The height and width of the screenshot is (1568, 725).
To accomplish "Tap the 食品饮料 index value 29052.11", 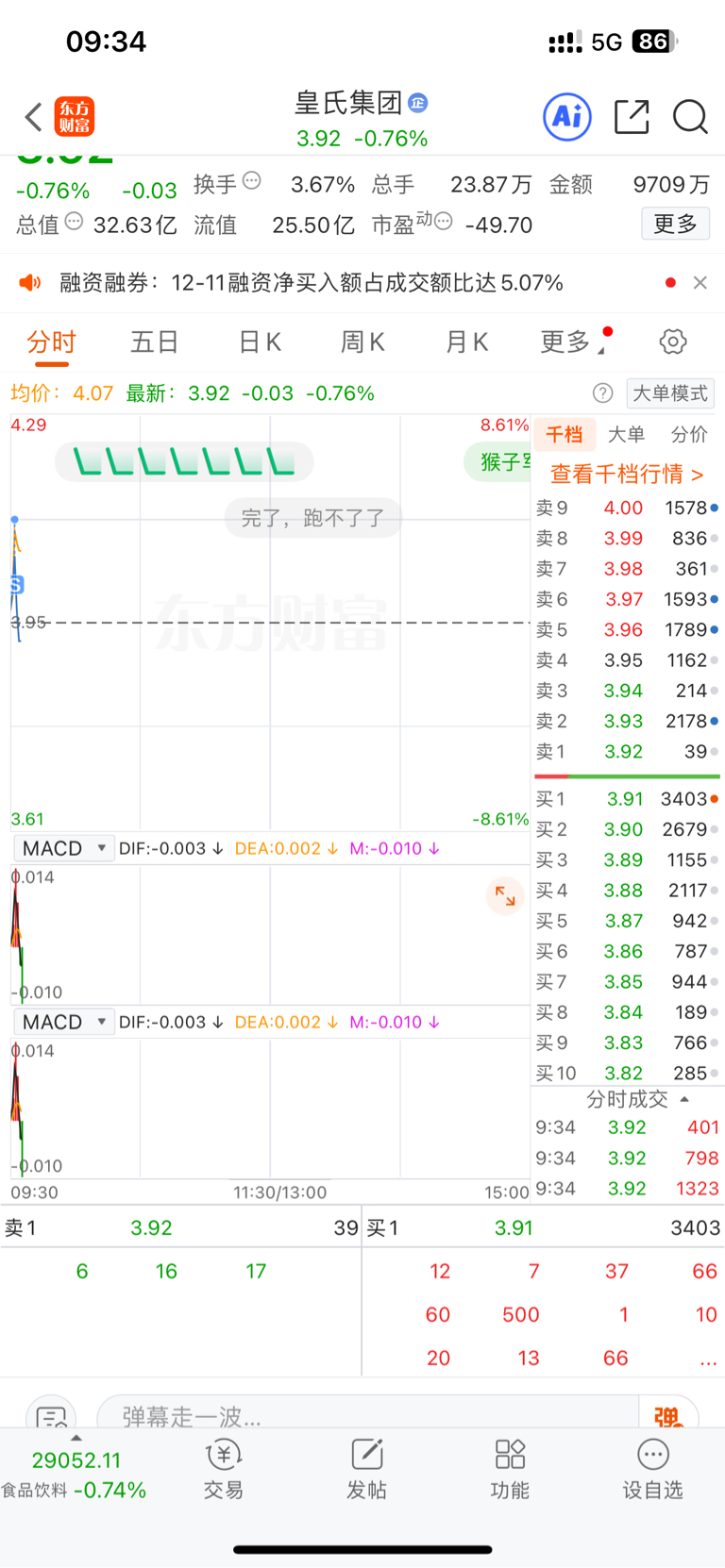I will point(76,1460).
